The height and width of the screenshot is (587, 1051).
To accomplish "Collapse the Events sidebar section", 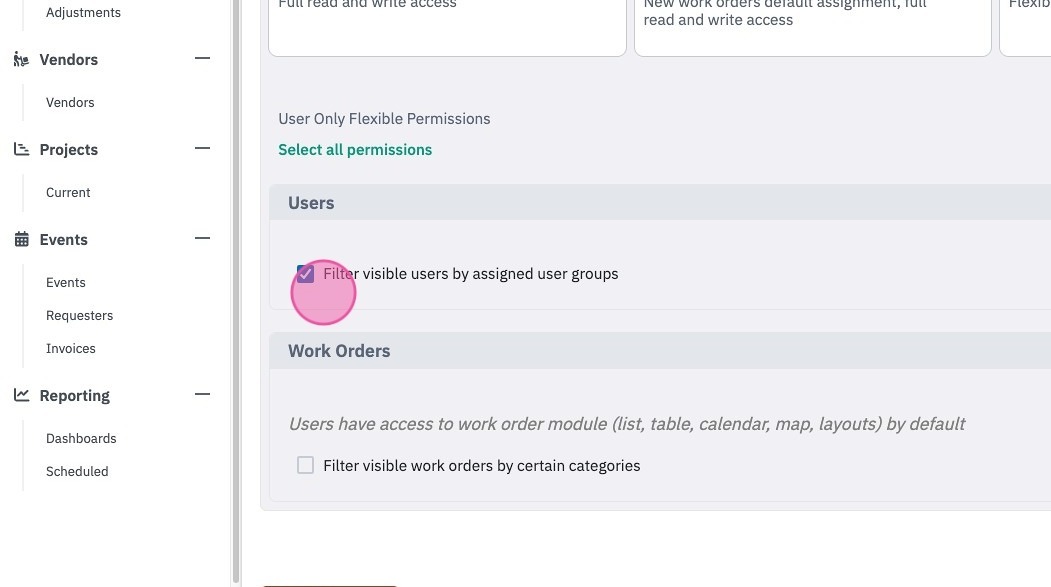I will [202, 238].
